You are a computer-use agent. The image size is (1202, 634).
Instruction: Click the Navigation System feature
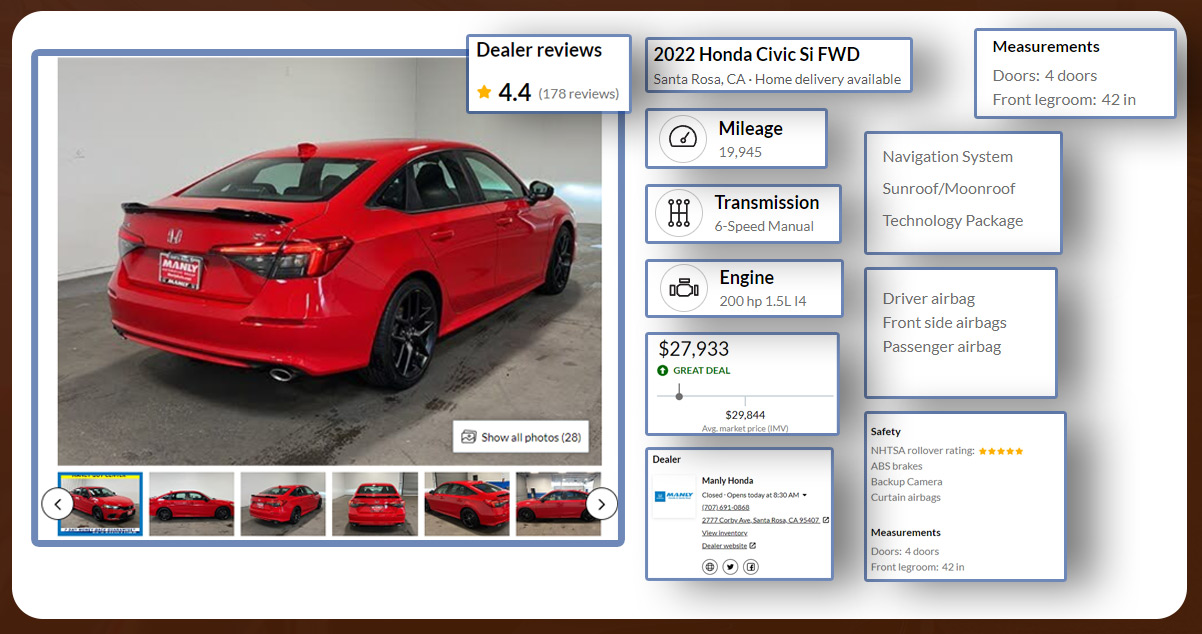coord(948,157)
